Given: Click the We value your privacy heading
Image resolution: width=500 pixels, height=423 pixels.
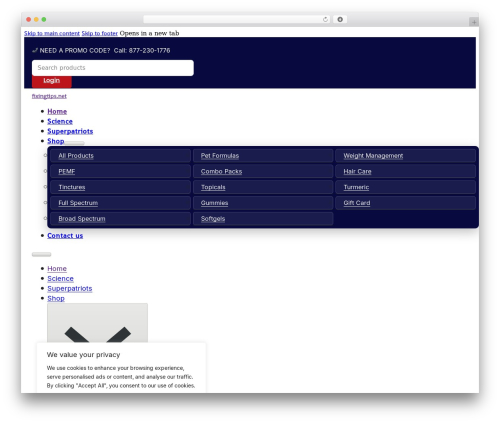Looking at the screenshot, I should click(x=83, y=355).
